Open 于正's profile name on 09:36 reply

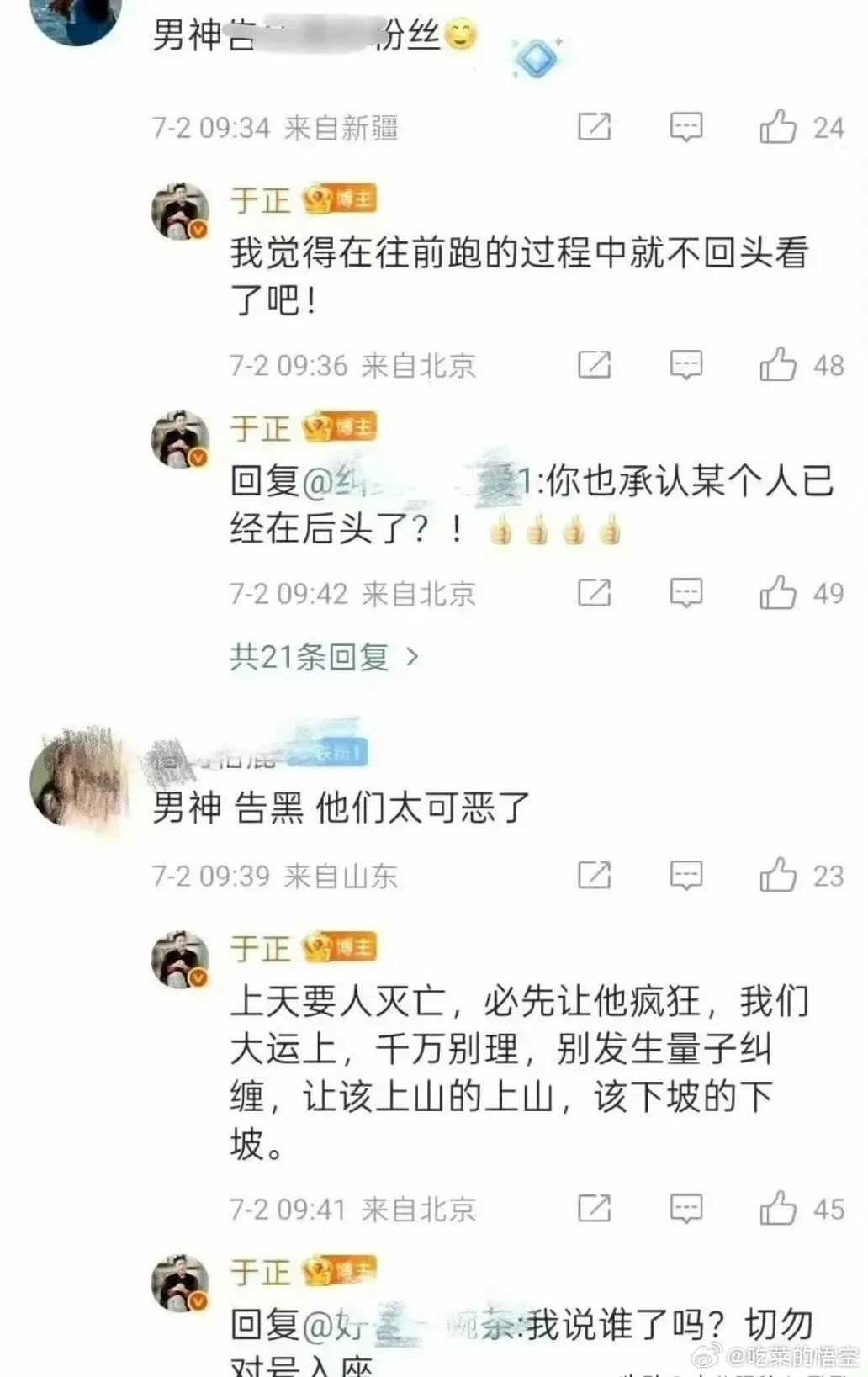point(260,200)
